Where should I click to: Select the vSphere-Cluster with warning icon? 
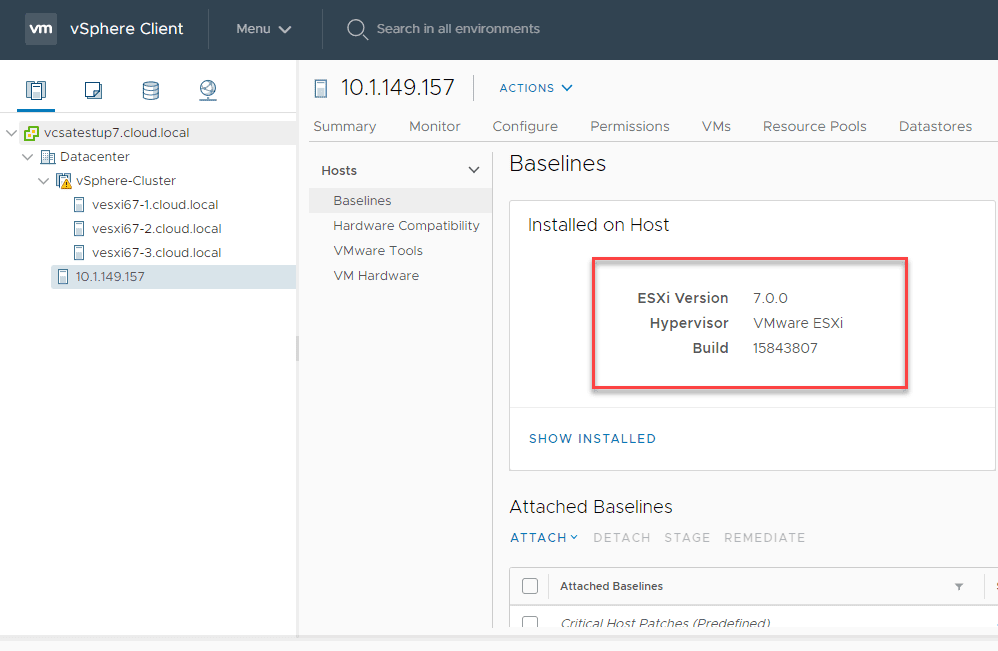(x=125, y=181)
